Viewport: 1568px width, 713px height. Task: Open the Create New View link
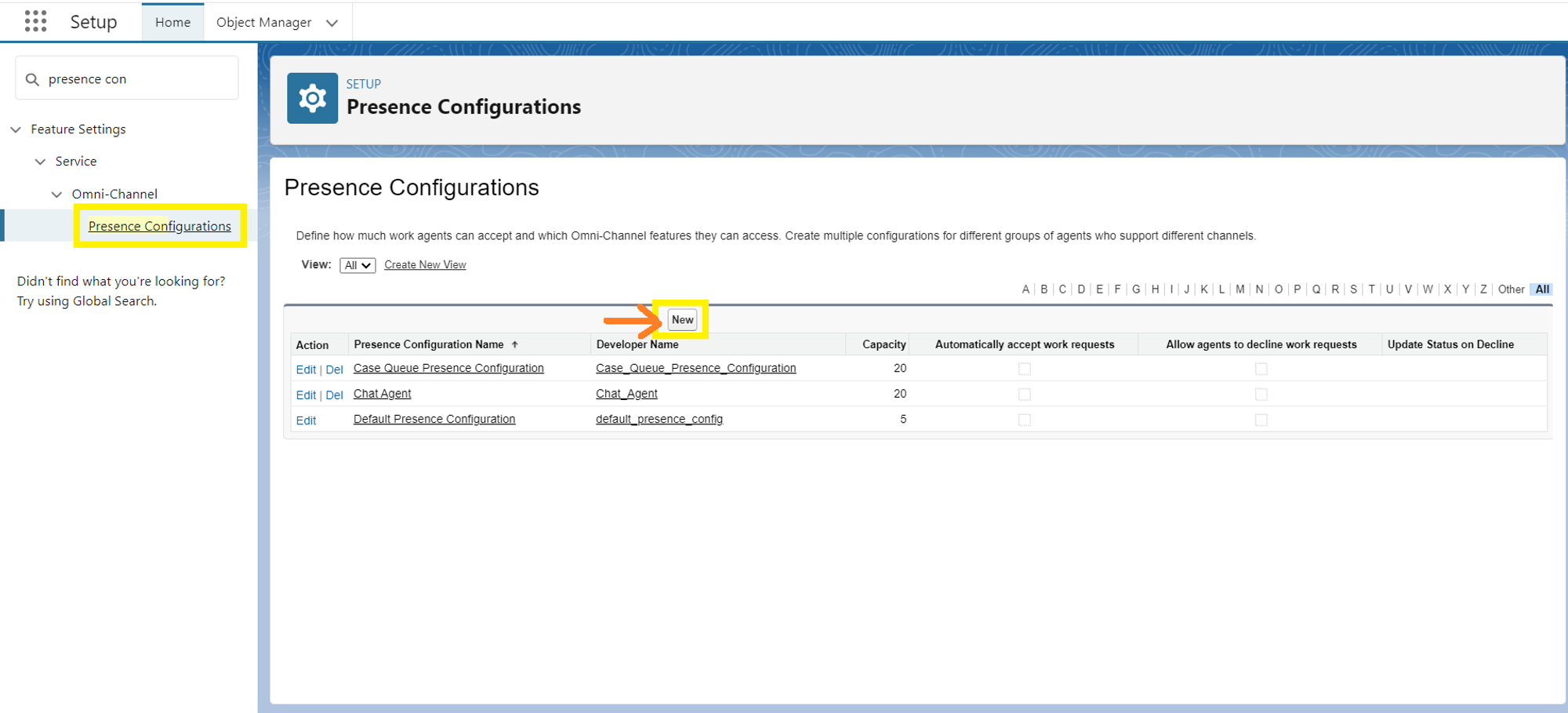425,264
